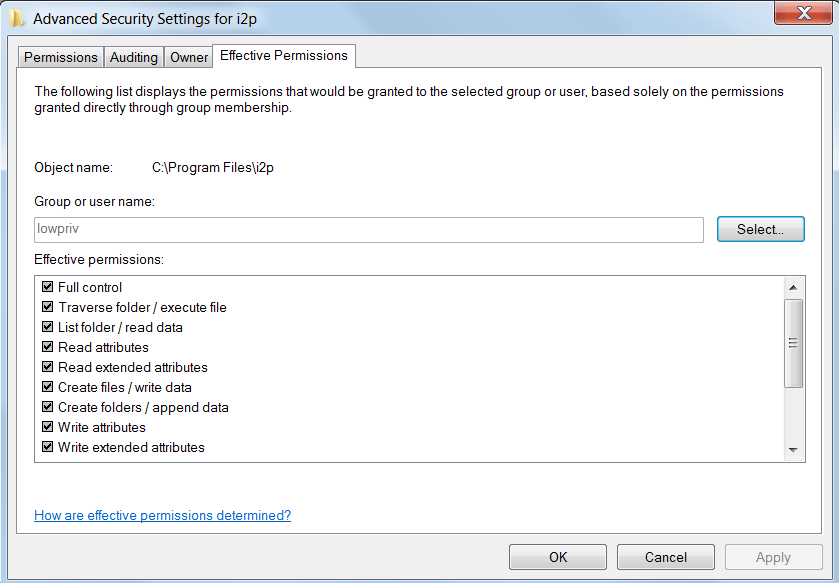This screenshot has height=583, width=839.
Task: Click the object path C:\Program Files\i2p
Action: click(x=213, y=167)
